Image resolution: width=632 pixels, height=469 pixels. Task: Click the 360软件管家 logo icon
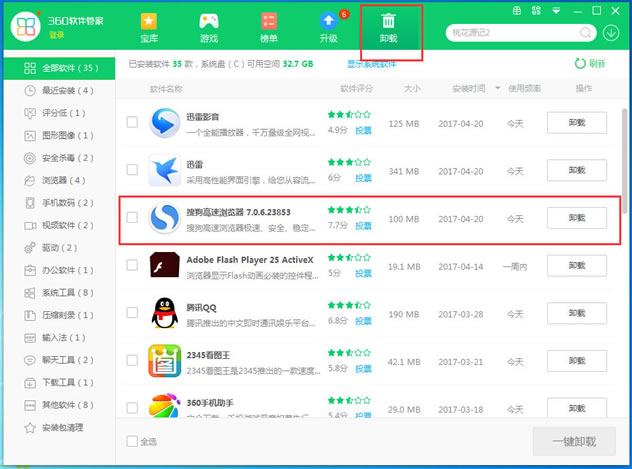click(x=26, y=27)
